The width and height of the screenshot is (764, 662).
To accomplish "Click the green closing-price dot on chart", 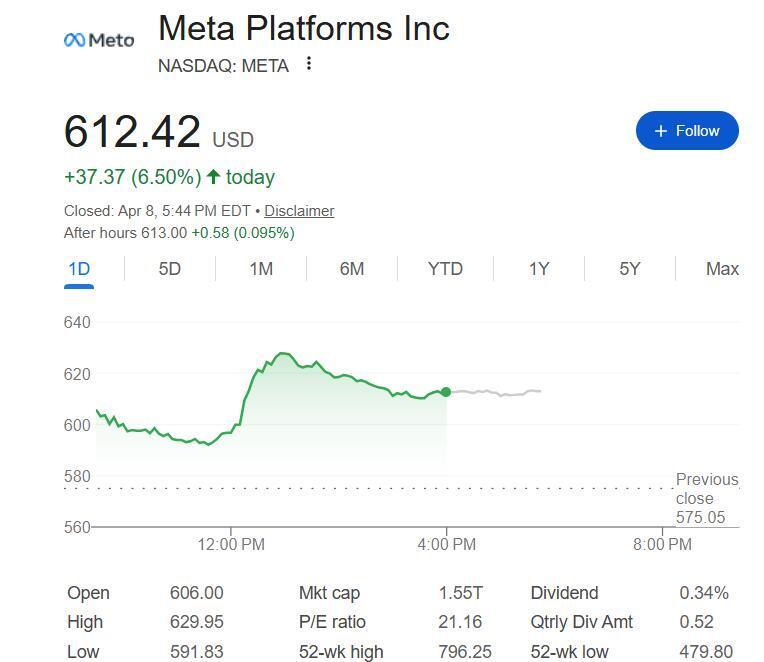I will click(x=446, y=392).
